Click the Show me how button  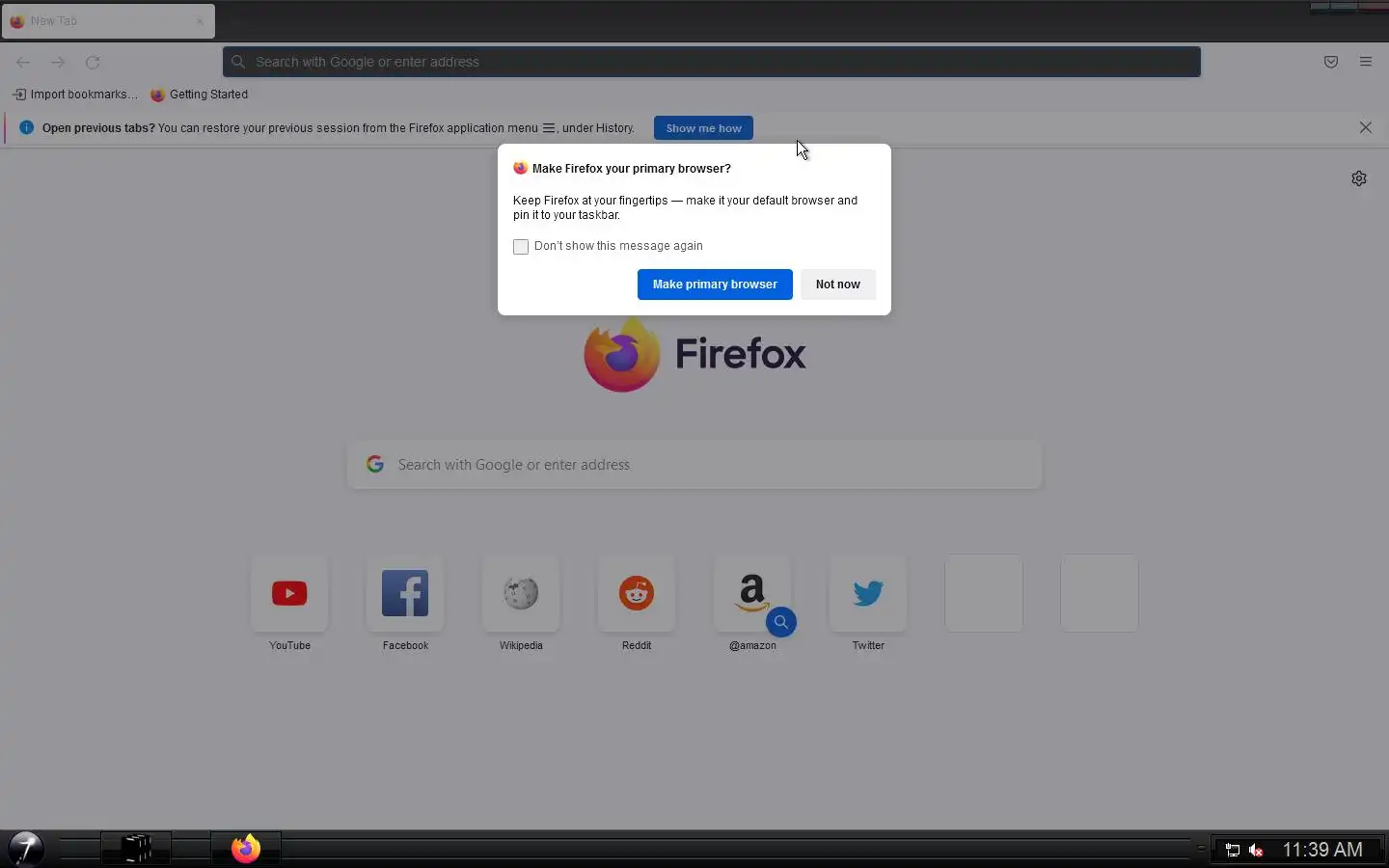pos(703,128)
